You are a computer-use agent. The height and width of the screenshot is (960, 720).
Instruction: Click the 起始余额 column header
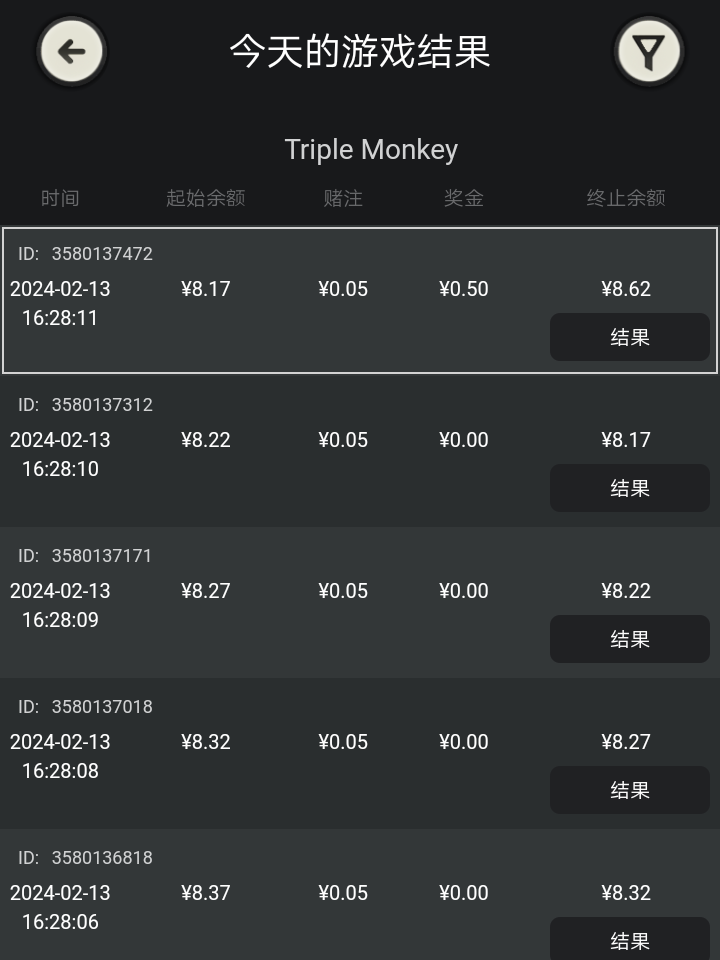tap(205, 198)
